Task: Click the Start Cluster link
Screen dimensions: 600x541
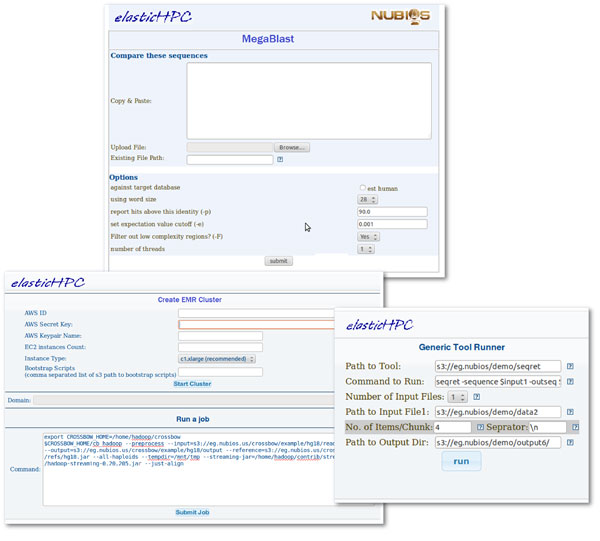Action: 192,384
